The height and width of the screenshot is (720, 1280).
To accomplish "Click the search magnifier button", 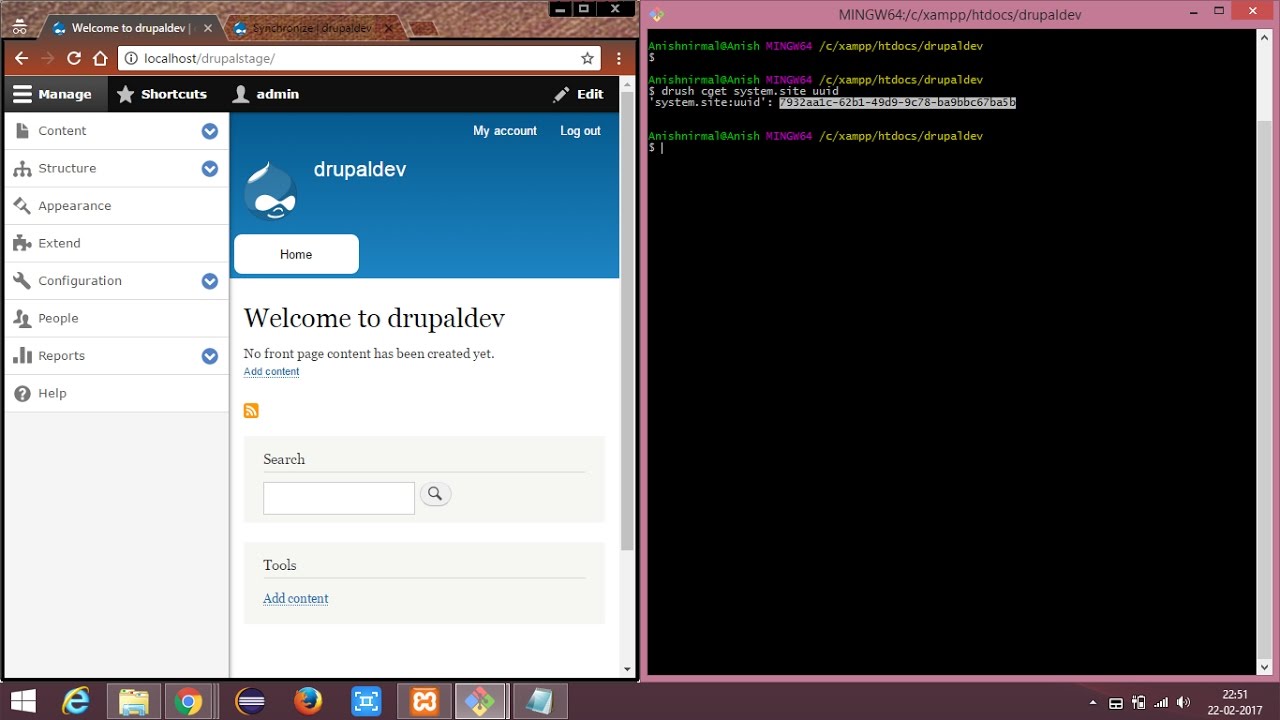I will pos(435,494).
